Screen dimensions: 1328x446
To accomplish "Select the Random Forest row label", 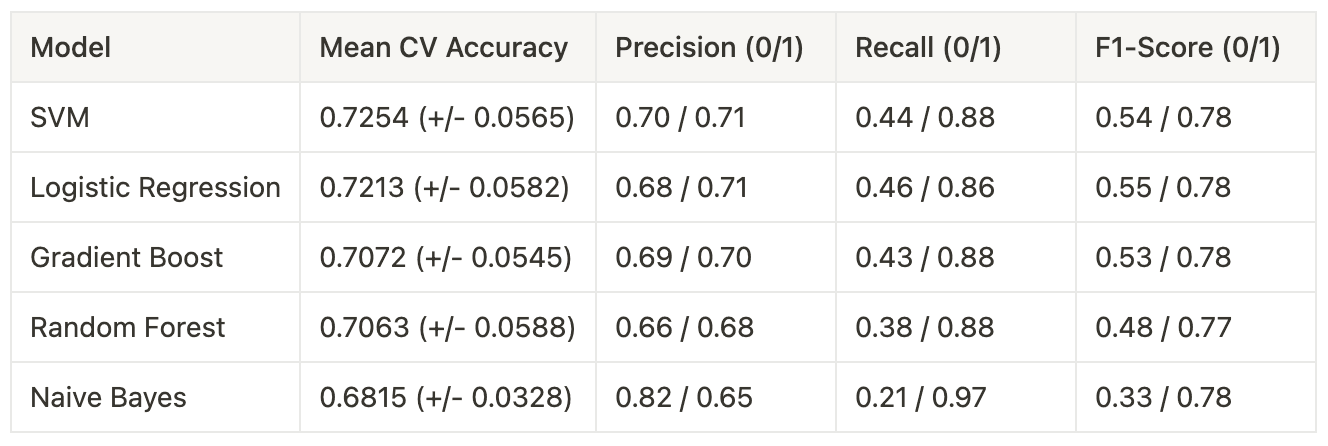I will (128, 327).
